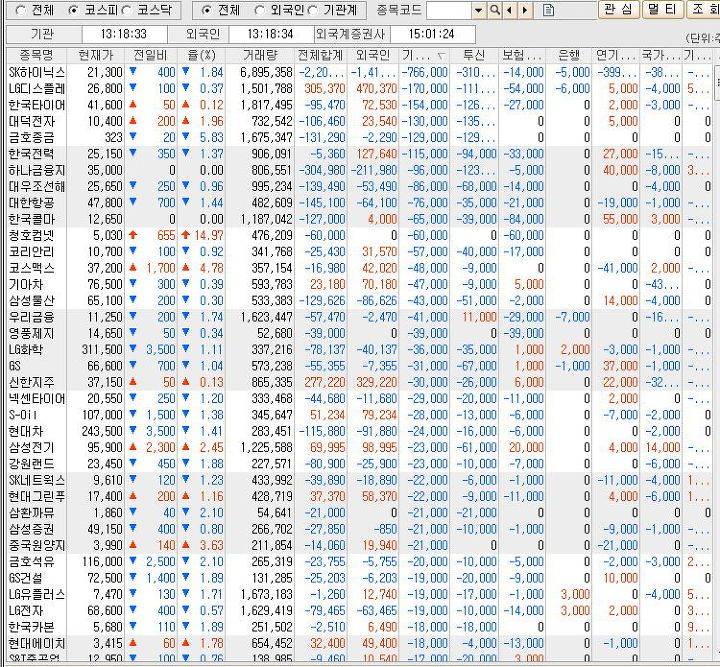Select the LG디스플레이 row

[x=360, y=89]
